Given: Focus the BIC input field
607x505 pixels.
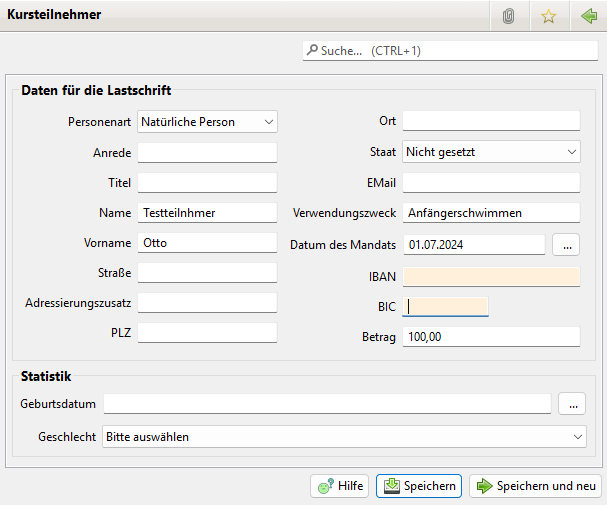Looking at the screenshot, I should click(446, 307).
